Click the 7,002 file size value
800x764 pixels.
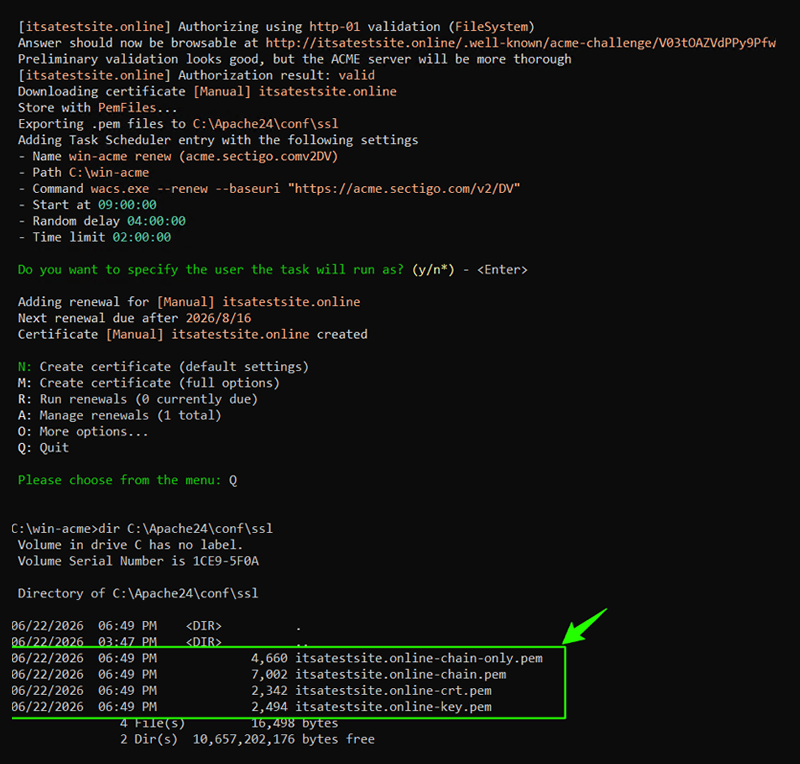click(x=269, y=675)
